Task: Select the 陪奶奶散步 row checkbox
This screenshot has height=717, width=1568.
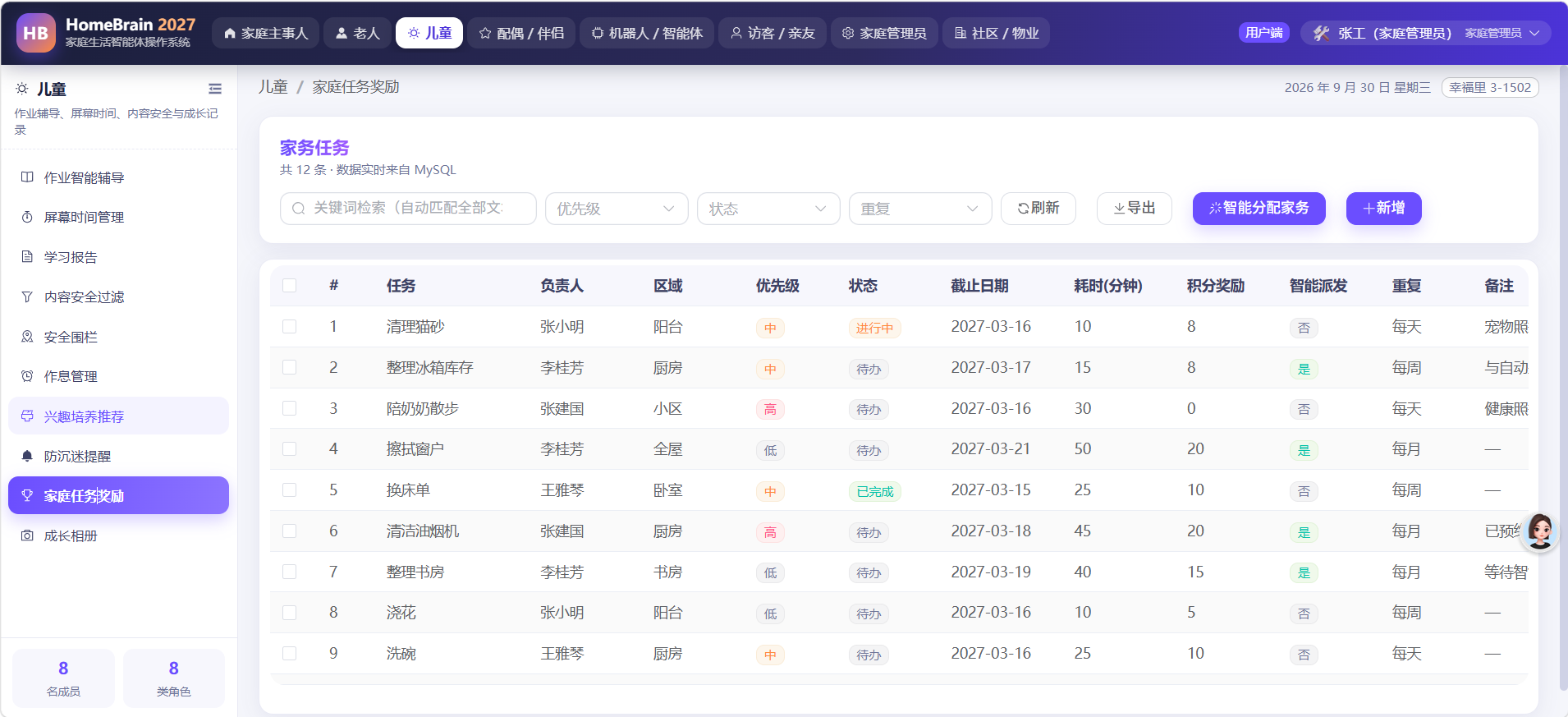Action: (x=289, y=408)
